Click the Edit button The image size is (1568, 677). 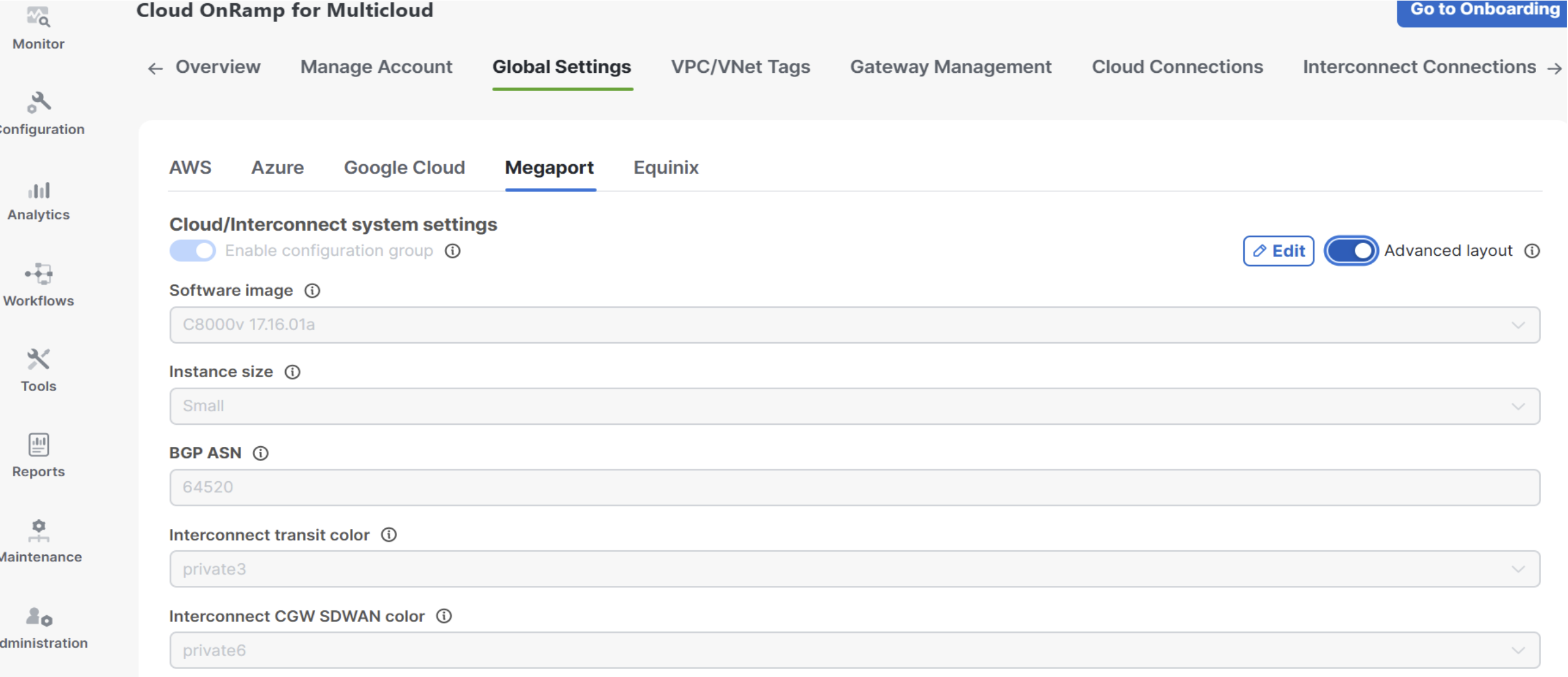1279,251
